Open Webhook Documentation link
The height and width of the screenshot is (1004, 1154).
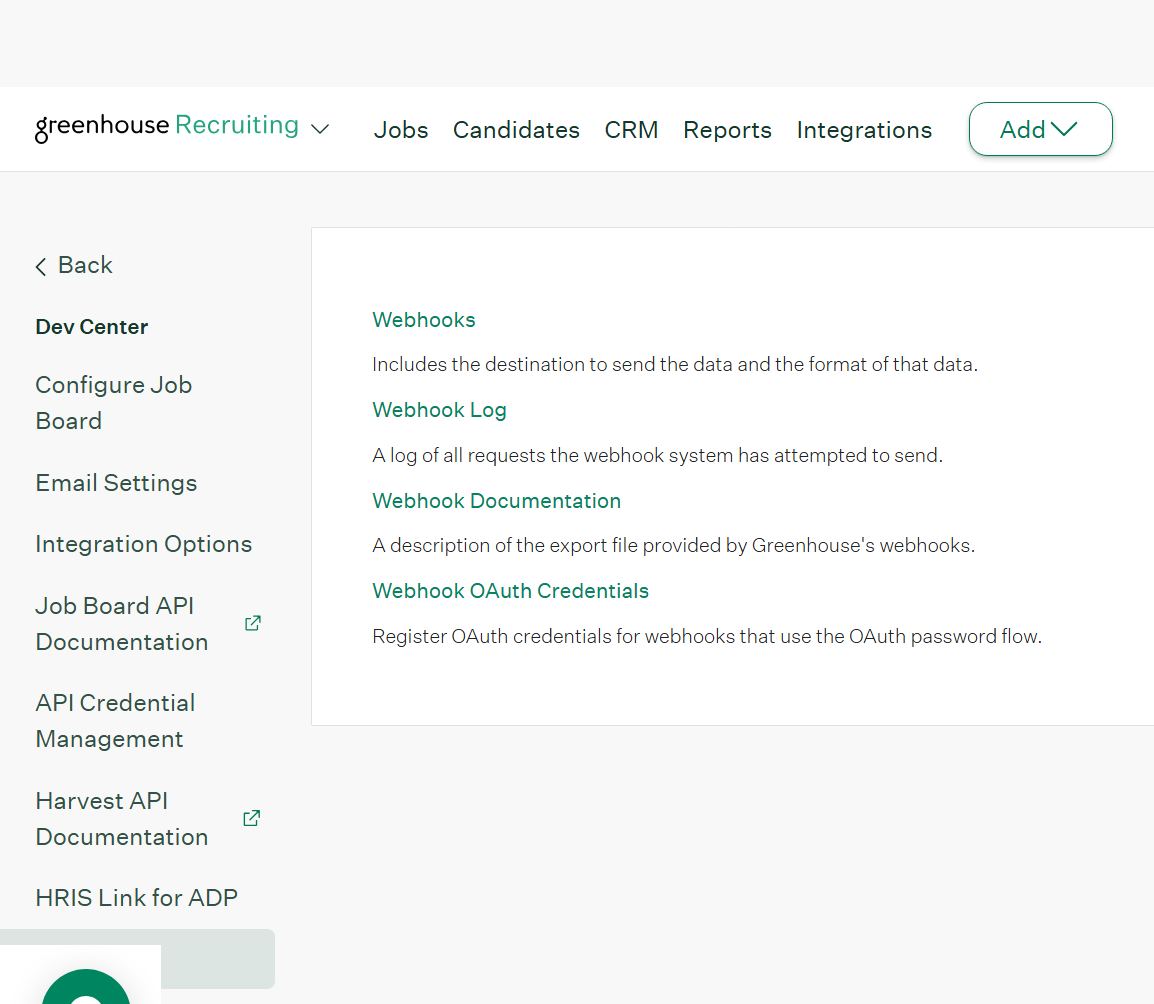click(497, 501)
